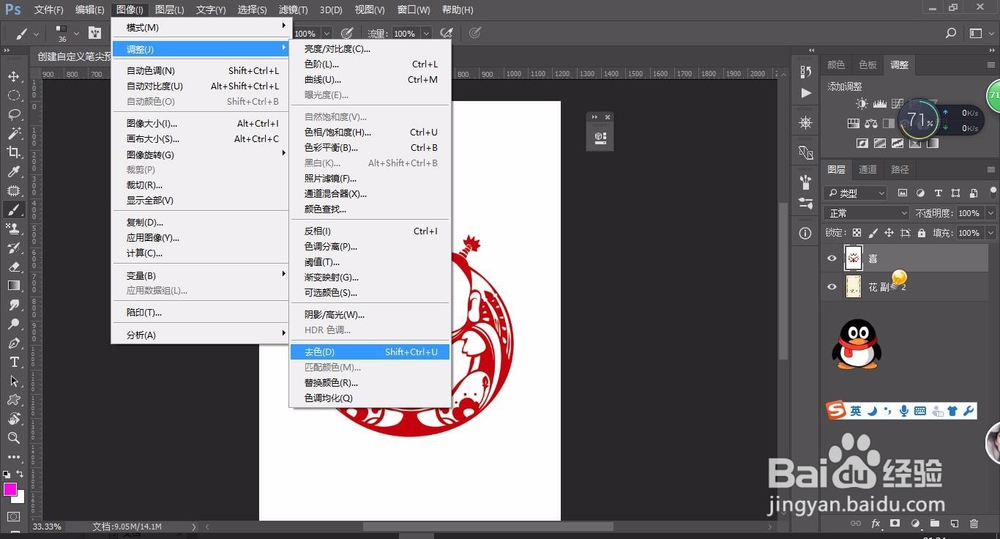The height and width of the screenshot is (539, 1000).
Task: Open the 填充 fill dropdown arrow
Action: click(990, 233)
